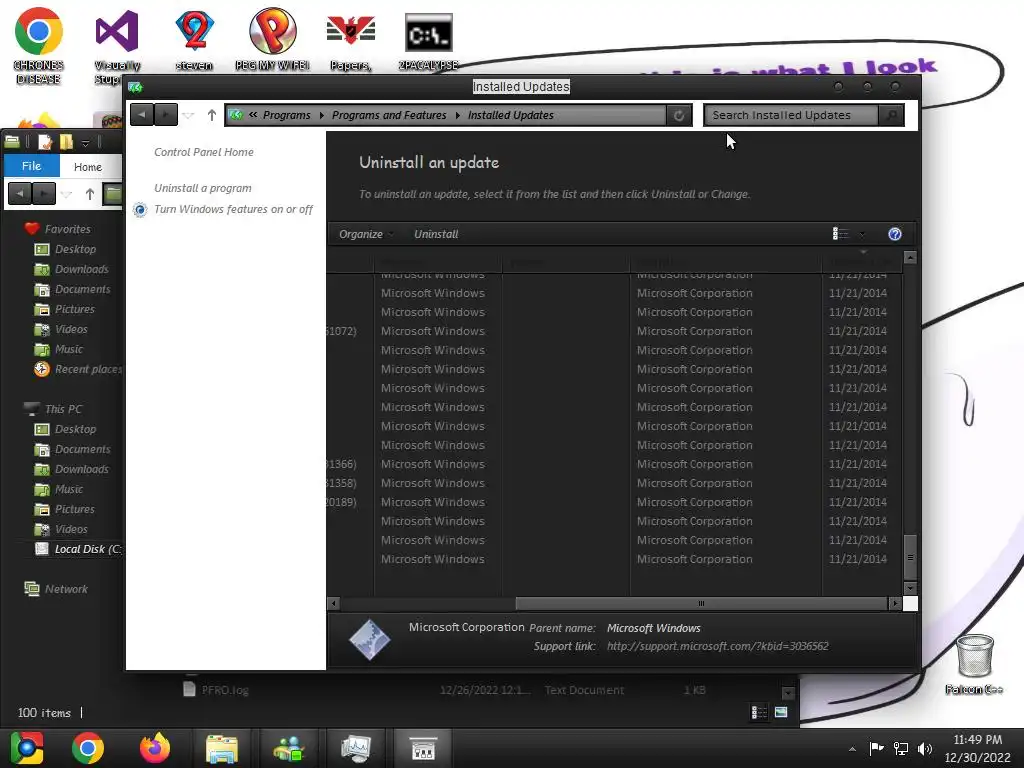Refresh the Installed Updates address bar
The width and height of the screenshot is (1024, 768).
[679, 115]
